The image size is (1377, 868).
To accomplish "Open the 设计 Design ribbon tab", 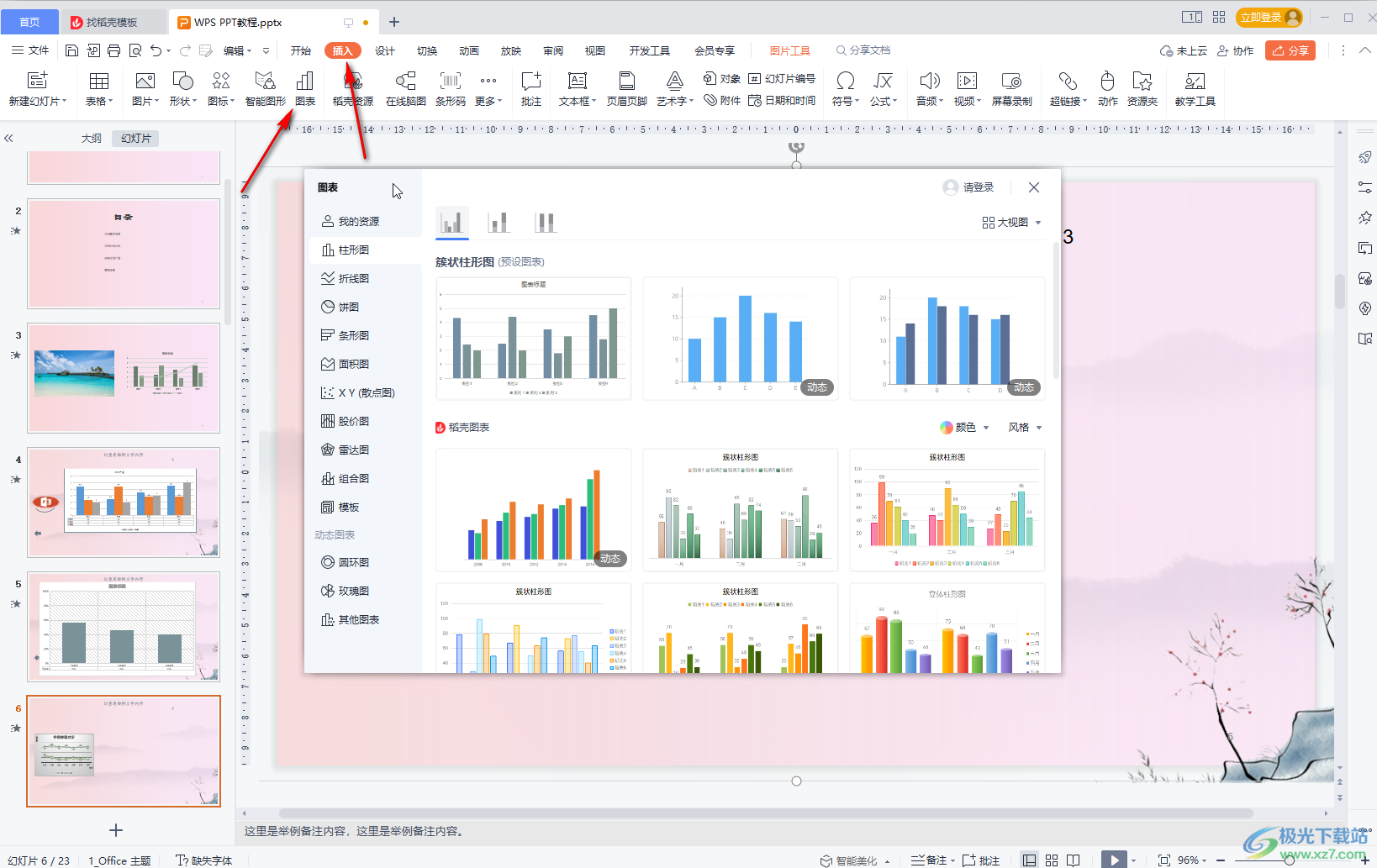I will point(385,50).
